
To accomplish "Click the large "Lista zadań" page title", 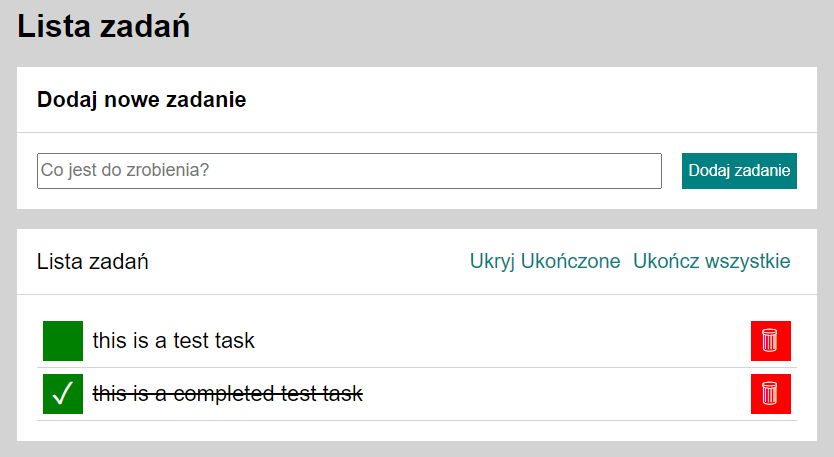I will point(104,27).
